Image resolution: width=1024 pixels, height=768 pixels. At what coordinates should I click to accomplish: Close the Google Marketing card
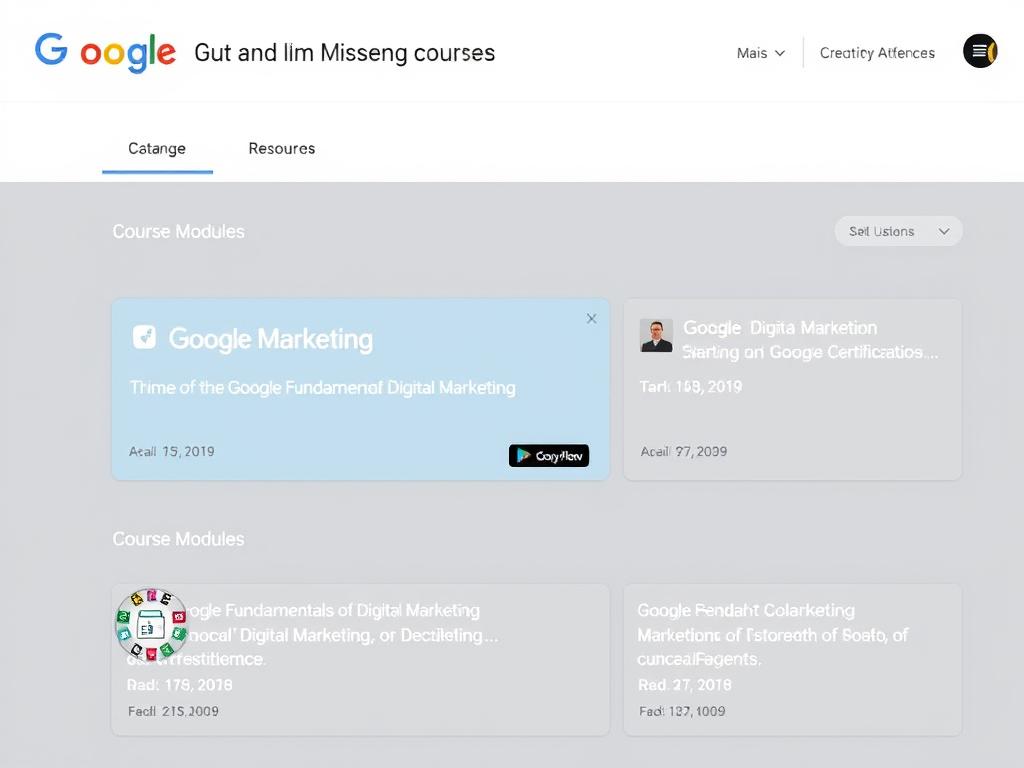pos(591,319)
